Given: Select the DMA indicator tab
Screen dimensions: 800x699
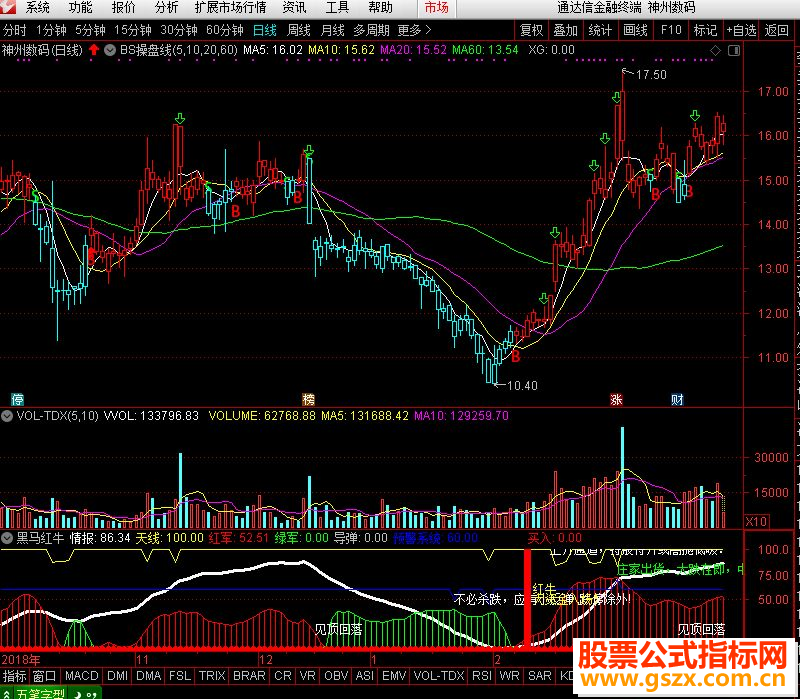Looking at the screenshot, I should (x=149, y=676).
